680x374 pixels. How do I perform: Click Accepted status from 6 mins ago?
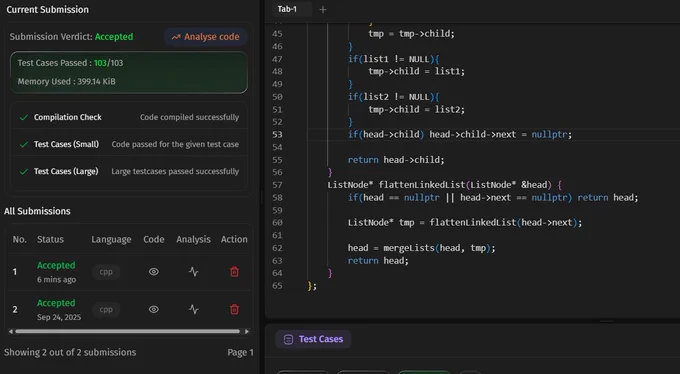point(56,266)
